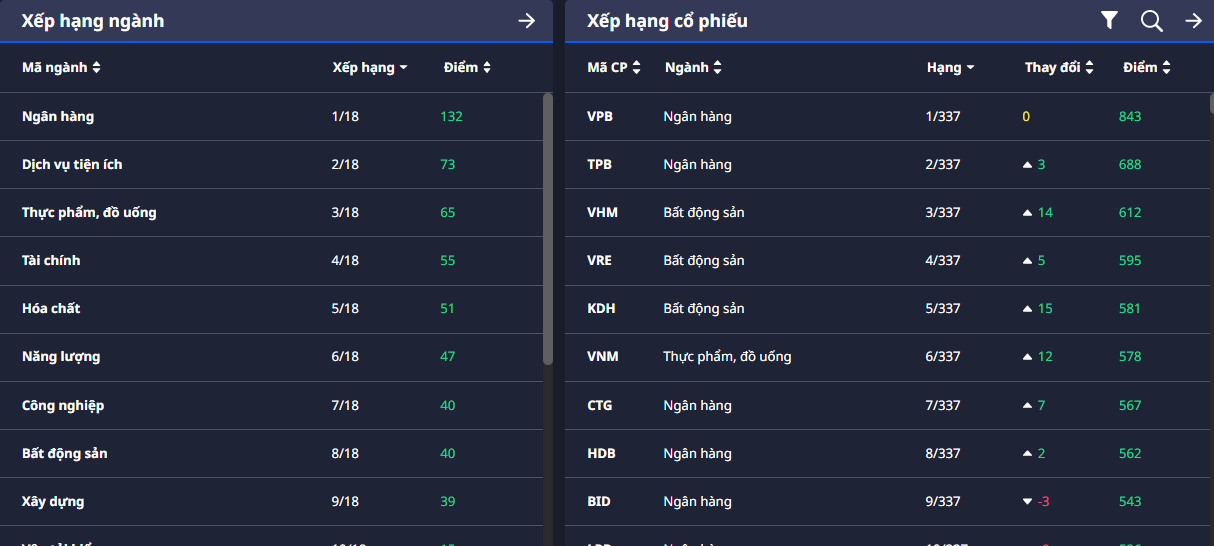Open the Bất động sản industry row

point(65,454)
